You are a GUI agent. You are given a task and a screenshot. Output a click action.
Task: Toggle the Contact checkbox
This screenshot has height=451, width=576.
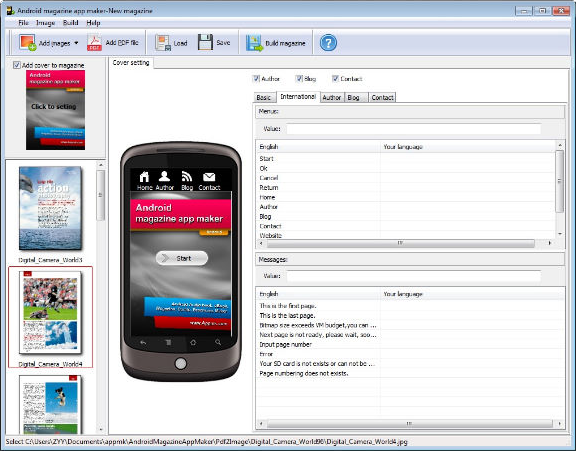[x=335, y=78]
